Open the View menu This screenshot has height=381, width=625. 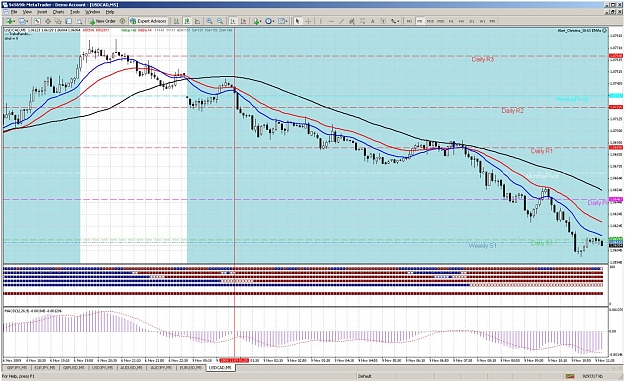coord(27,12)
